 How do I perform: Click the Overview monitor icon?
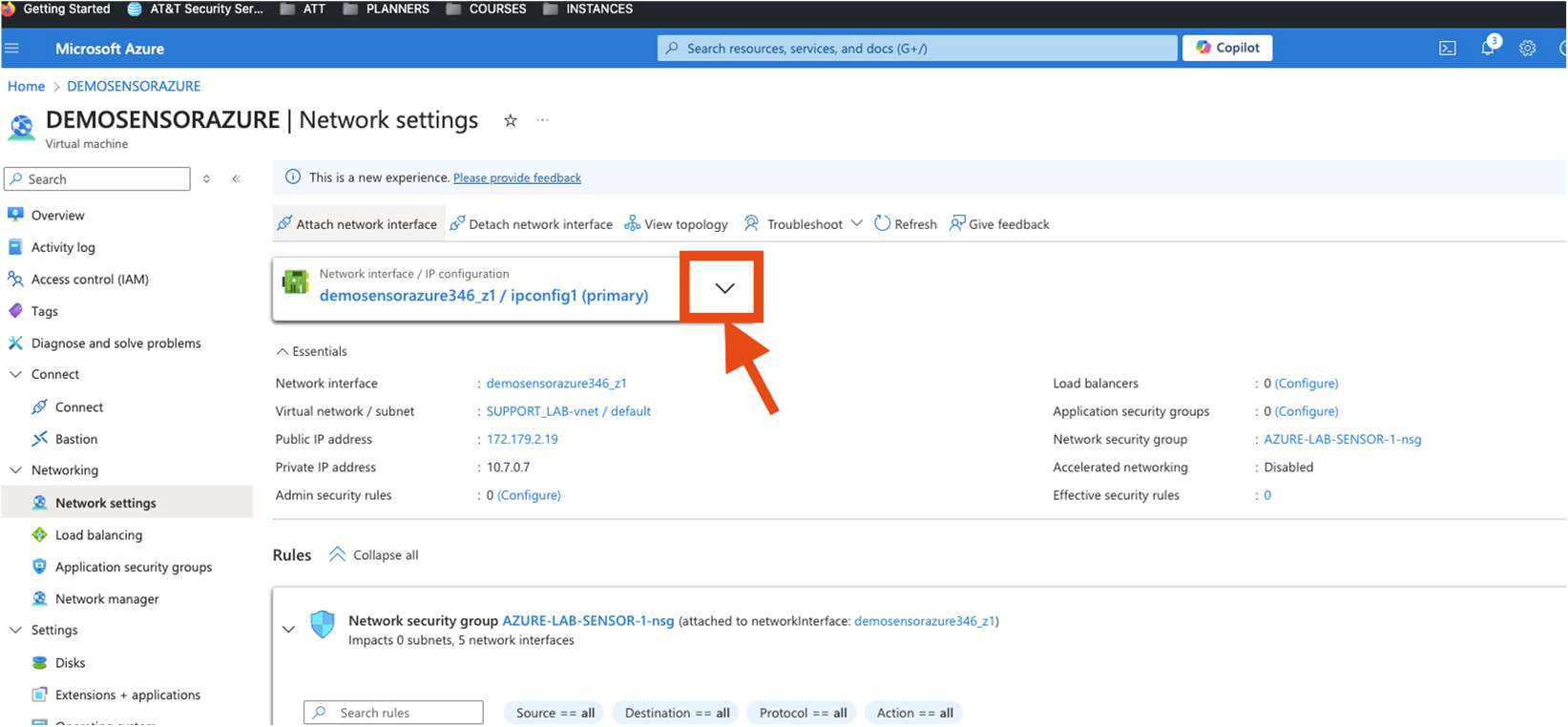(x=15, y=215)
